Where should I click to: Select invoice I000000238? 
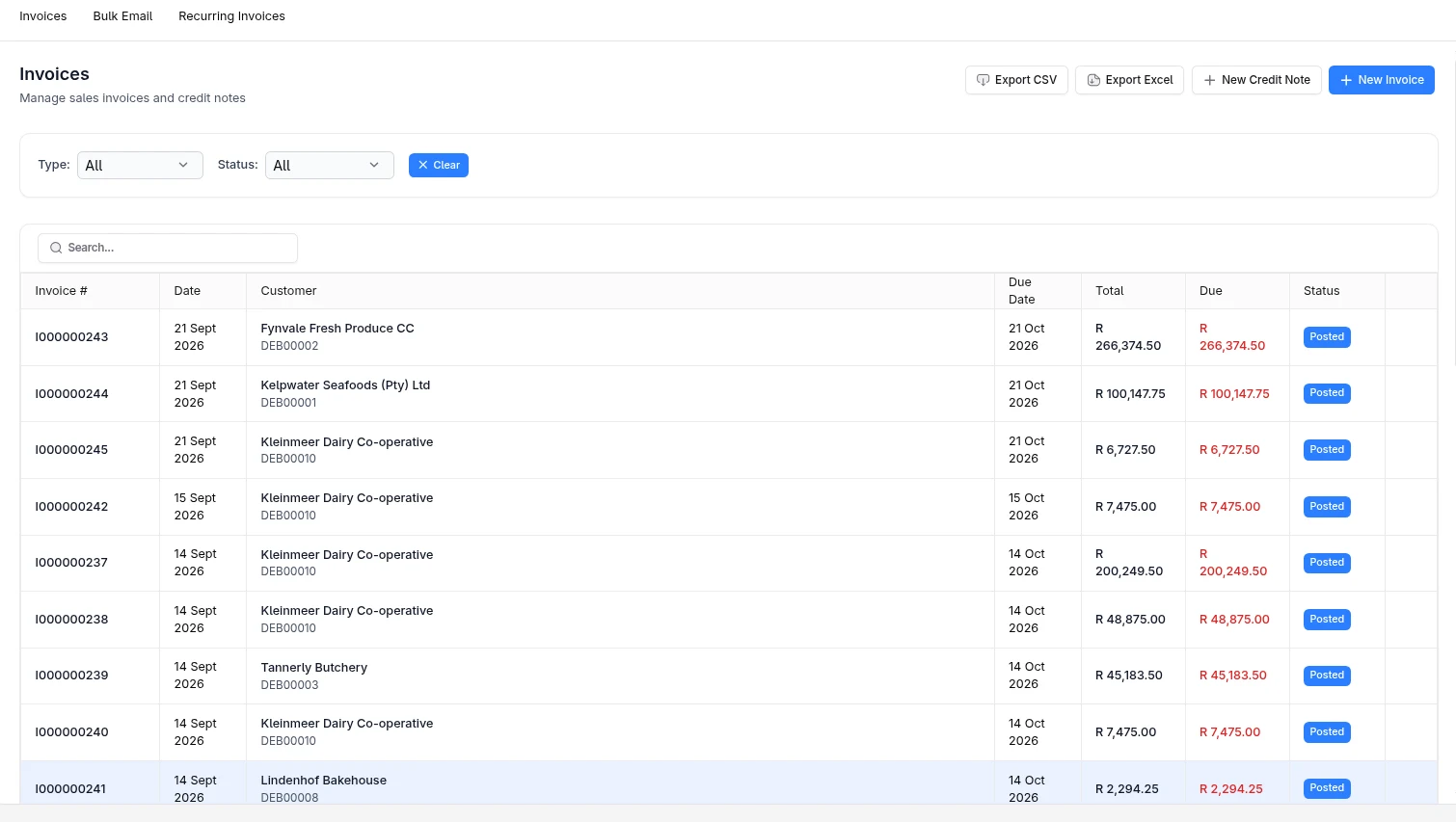click(71, 620)
